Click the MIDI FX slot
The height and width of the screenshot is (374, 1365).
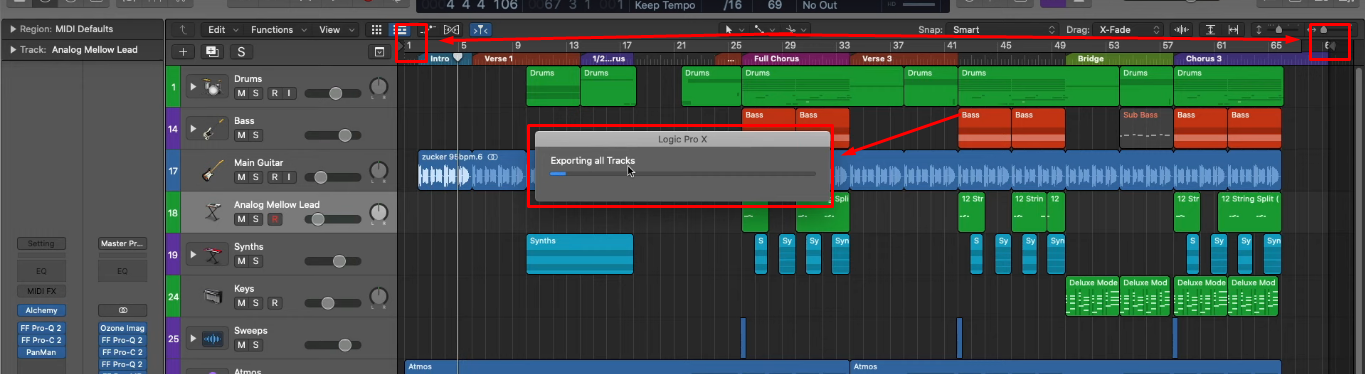click(x=42, y=291)
